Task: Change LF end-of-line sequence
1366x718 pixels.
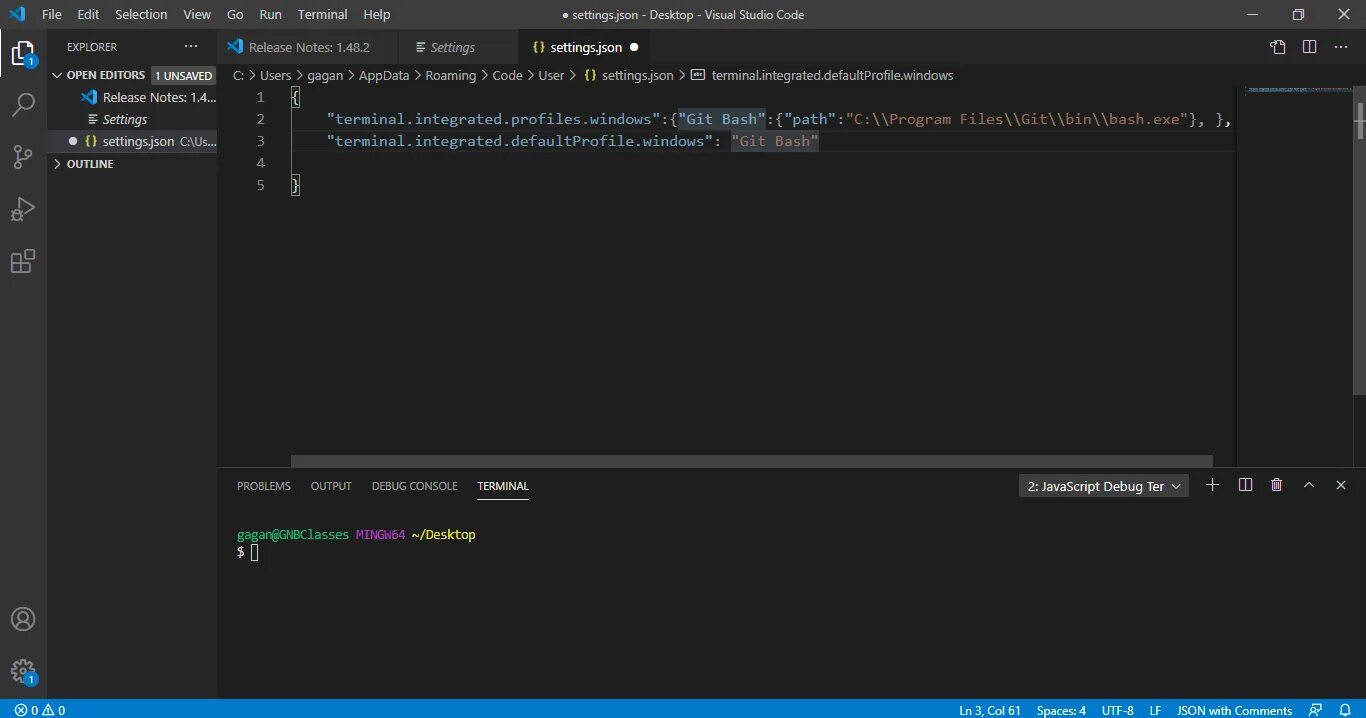Action: [1155, 710]
